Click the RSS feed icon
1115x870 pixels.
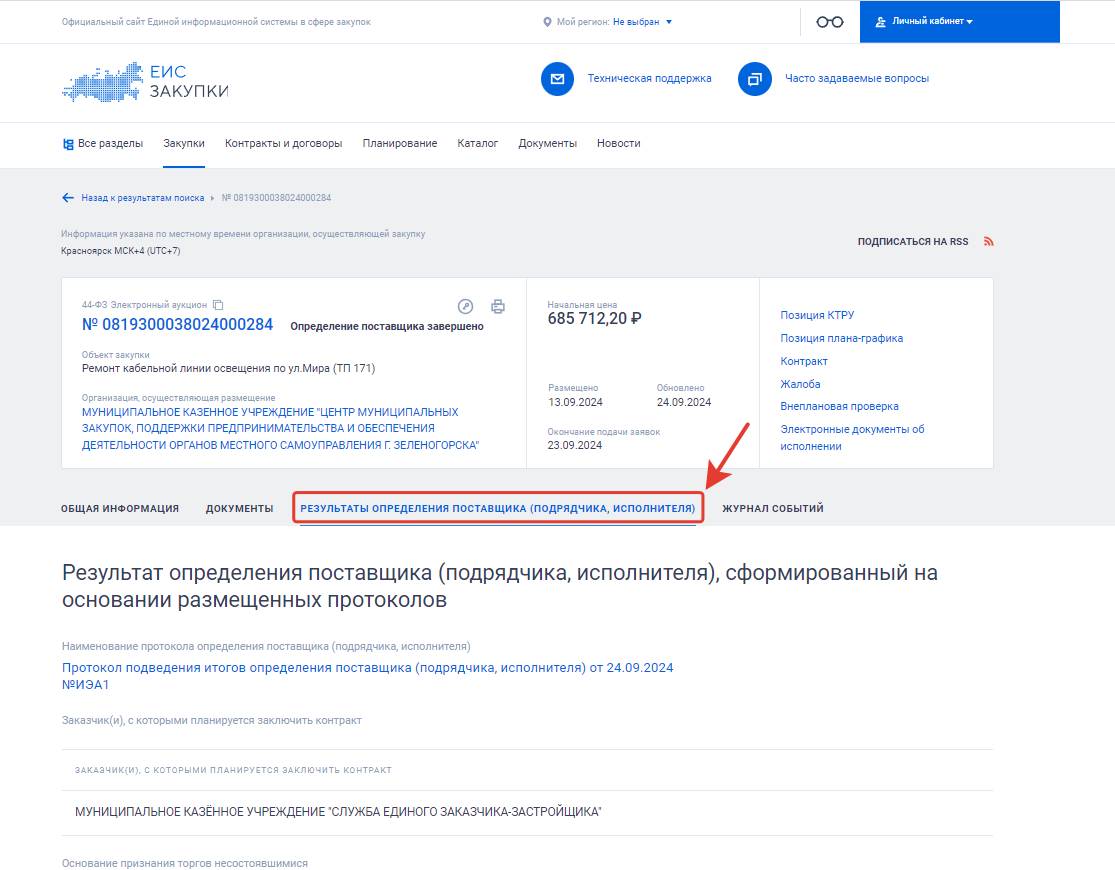(x=988, y=241)
